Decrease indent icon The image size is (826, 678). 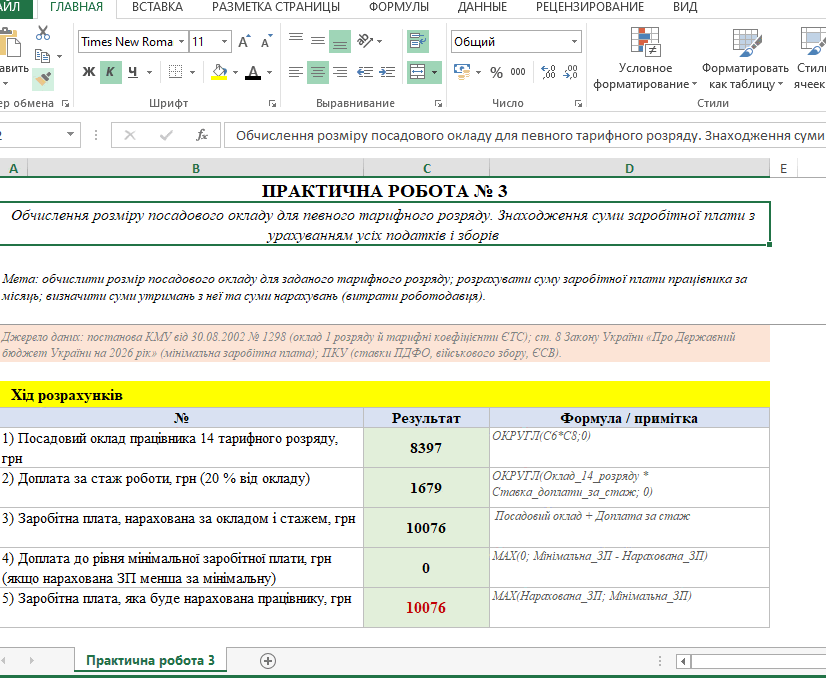[x=365, y=72]
